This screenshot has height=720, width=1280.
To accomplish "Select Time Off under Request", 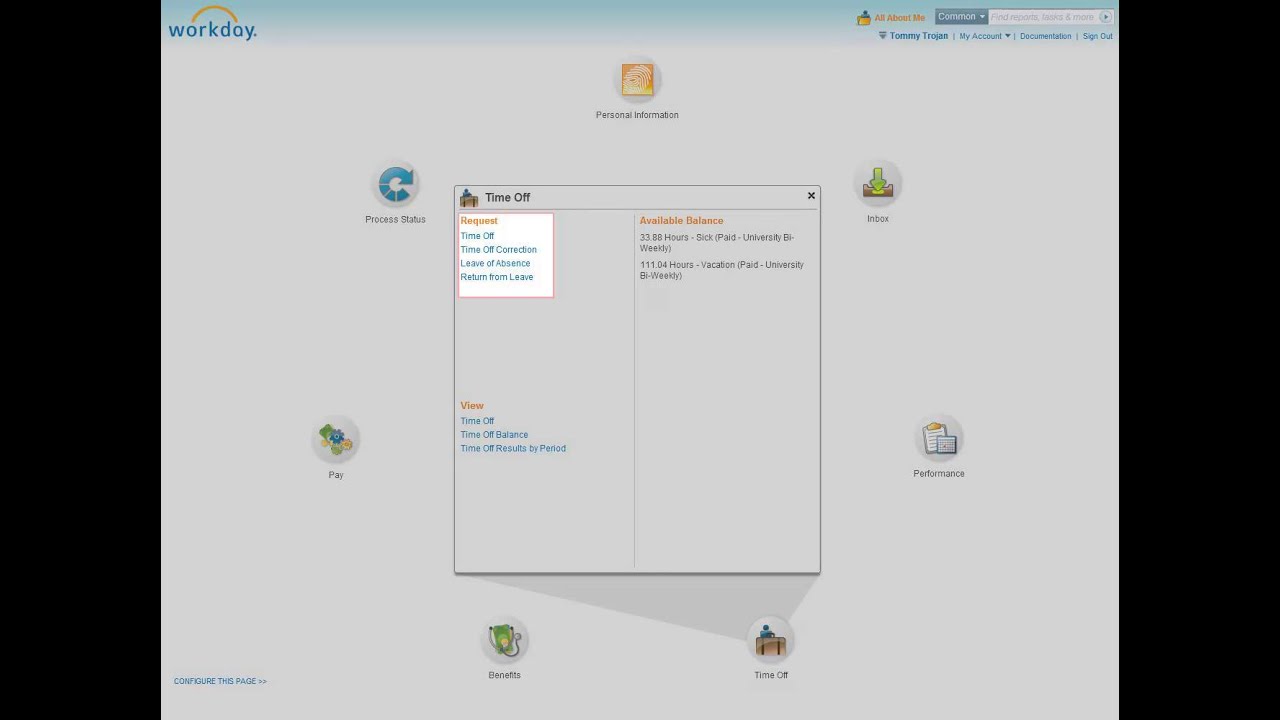I will pos(477,236).
